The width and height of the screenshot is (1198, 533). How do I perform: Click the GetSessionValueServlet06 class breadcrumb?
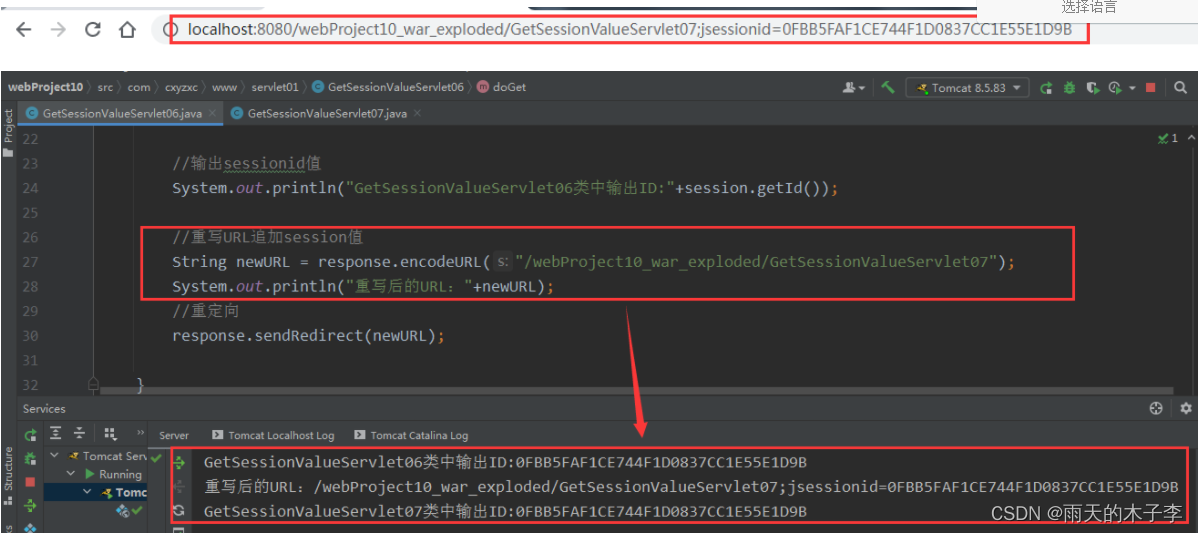pos(388,87)
